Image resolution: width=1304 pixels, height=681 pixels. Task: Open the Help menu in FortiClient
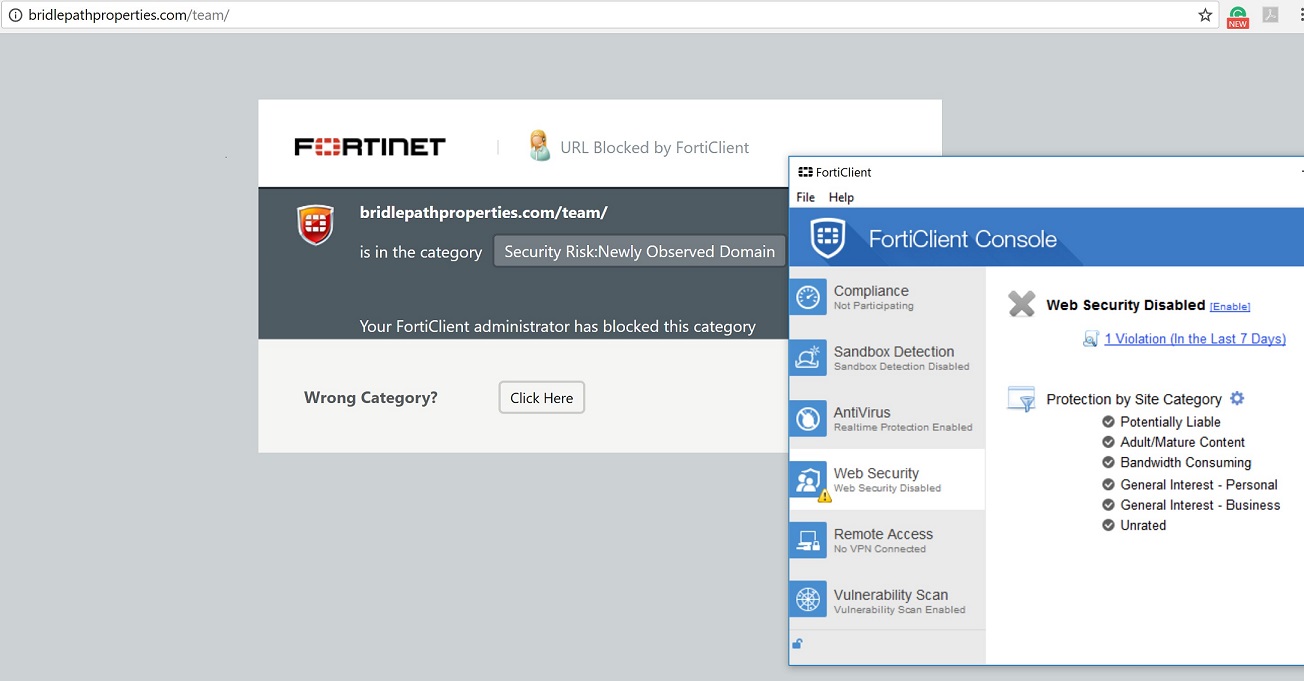coord(841,197)
